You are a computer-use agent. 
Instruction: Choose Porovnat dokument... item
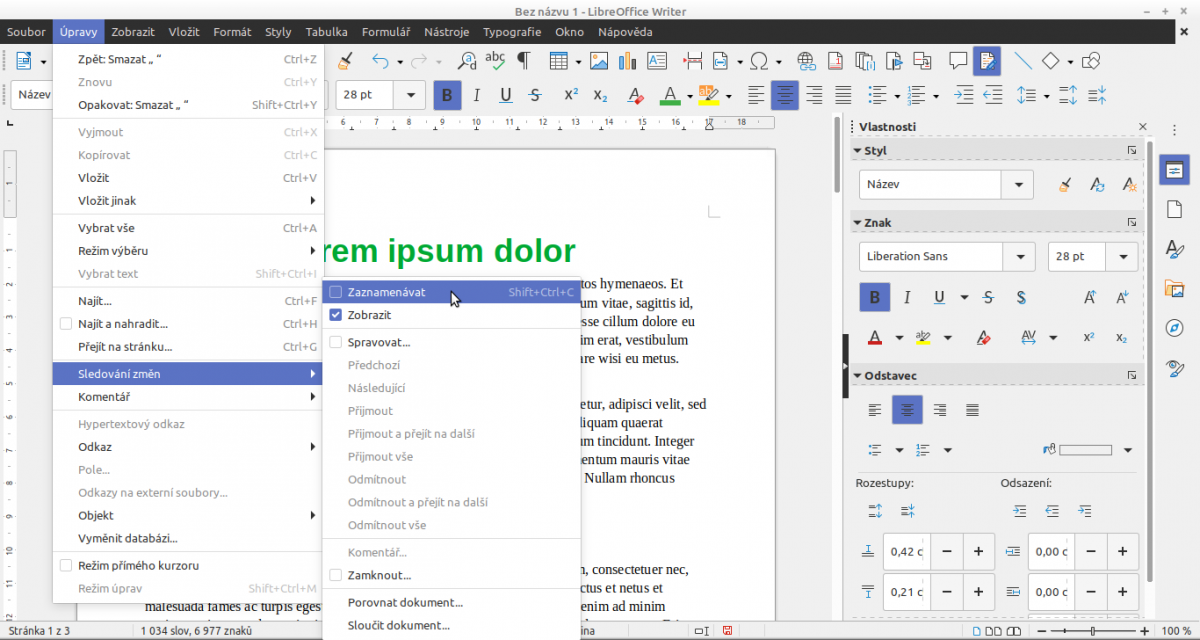coord(452,603)
